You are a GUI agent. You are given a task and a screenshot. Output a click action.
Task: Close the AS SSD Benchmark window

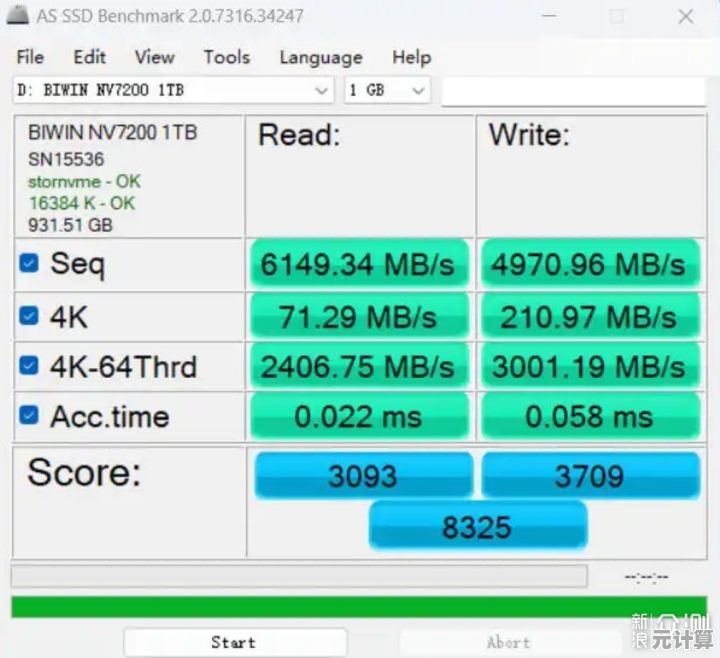686,17
